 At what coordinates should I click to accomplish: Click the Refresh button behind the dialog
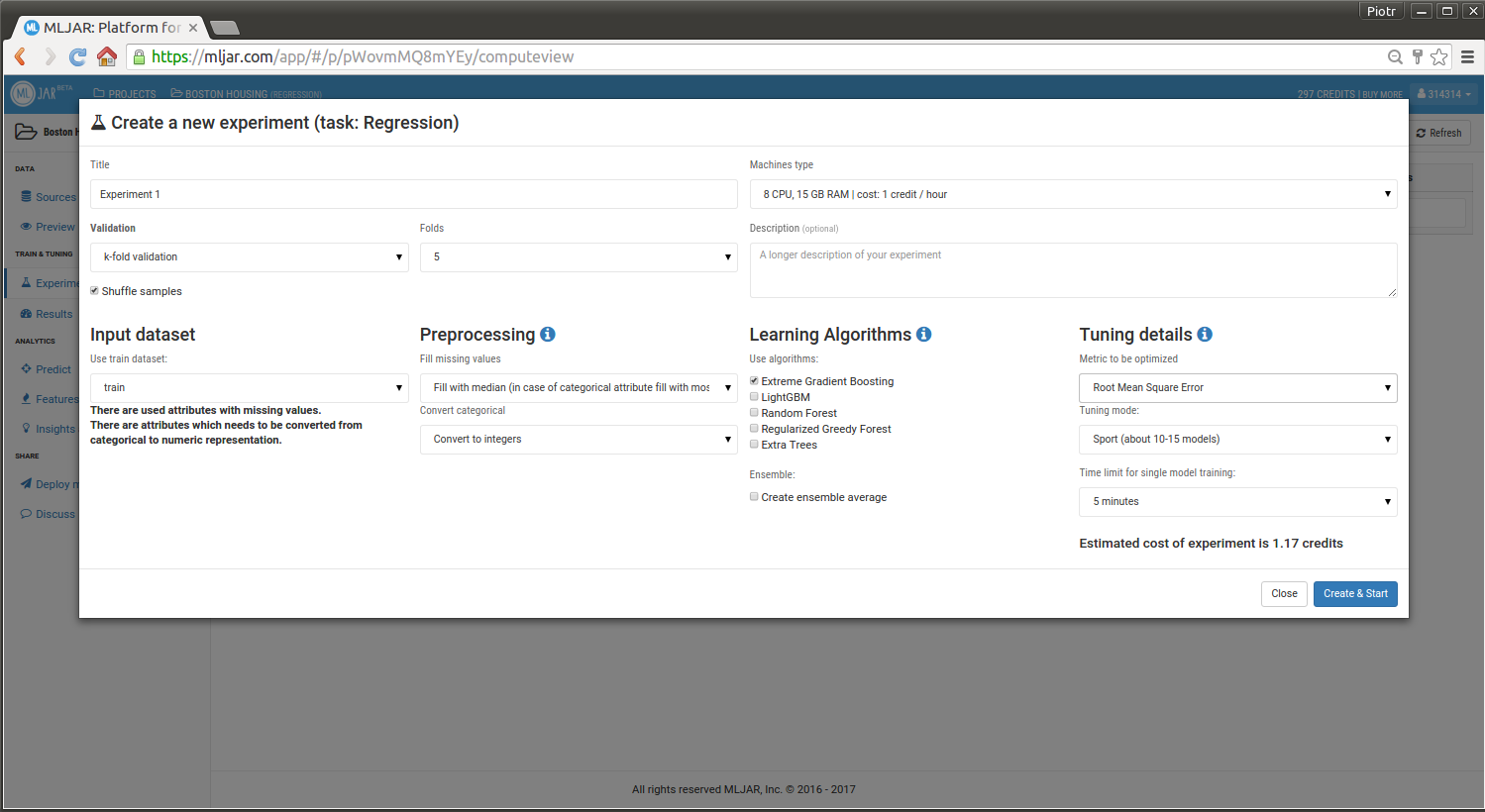click(1439, 133)
